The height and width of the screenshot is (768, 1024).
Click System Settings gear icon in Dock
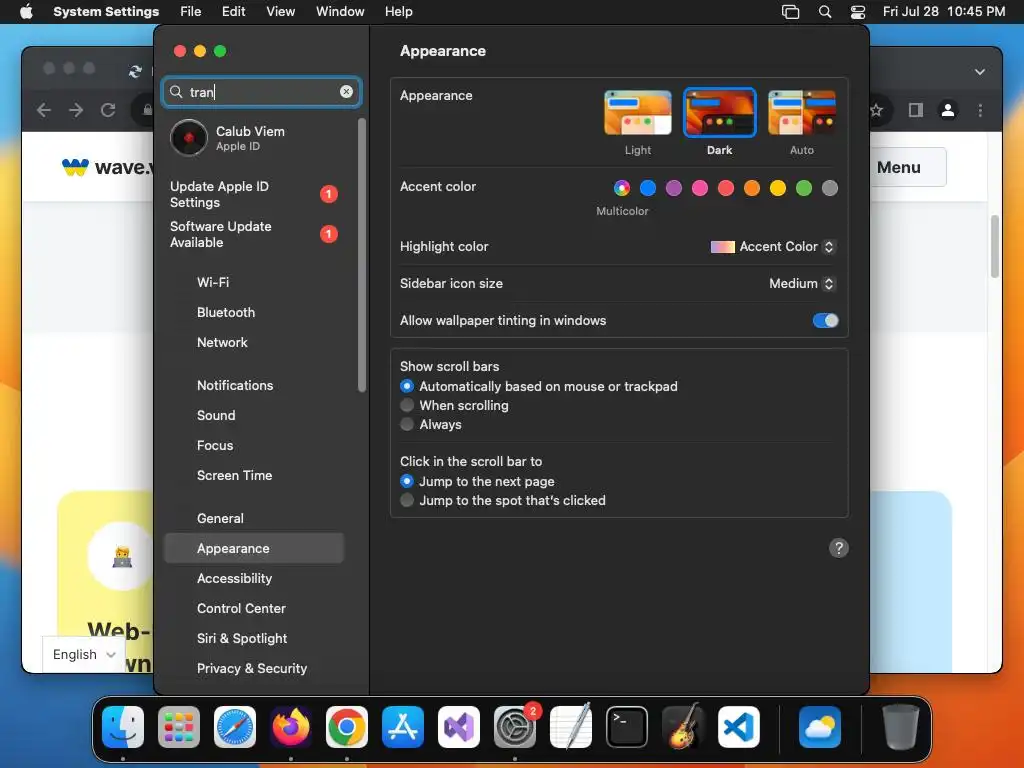515,727
